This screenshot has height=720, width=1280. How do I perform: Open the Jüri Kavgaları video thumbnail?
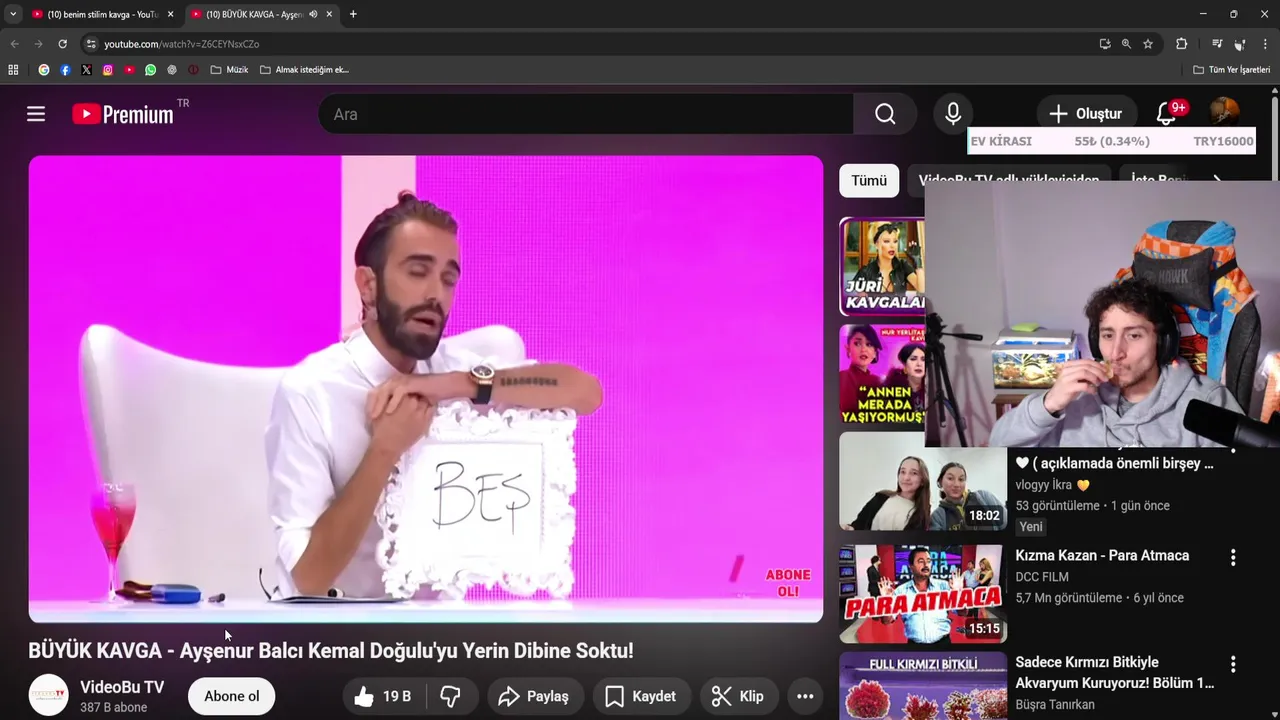(x=882, y=266)
